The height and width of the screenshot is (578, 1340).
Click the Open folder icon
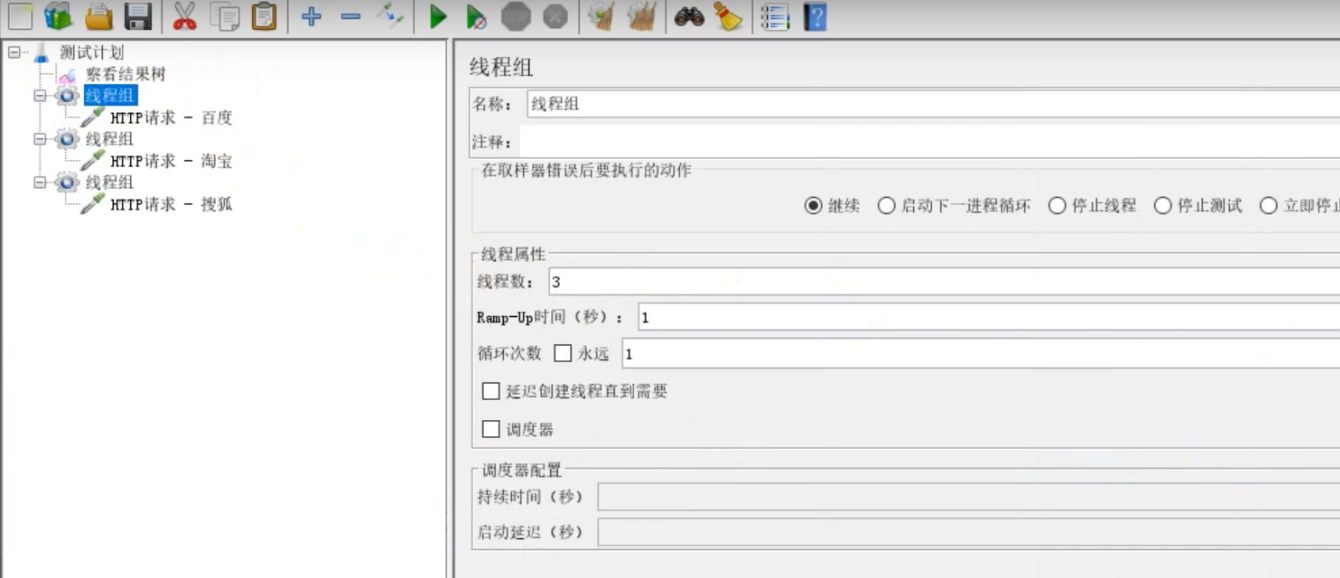click(x=98, y=15)
